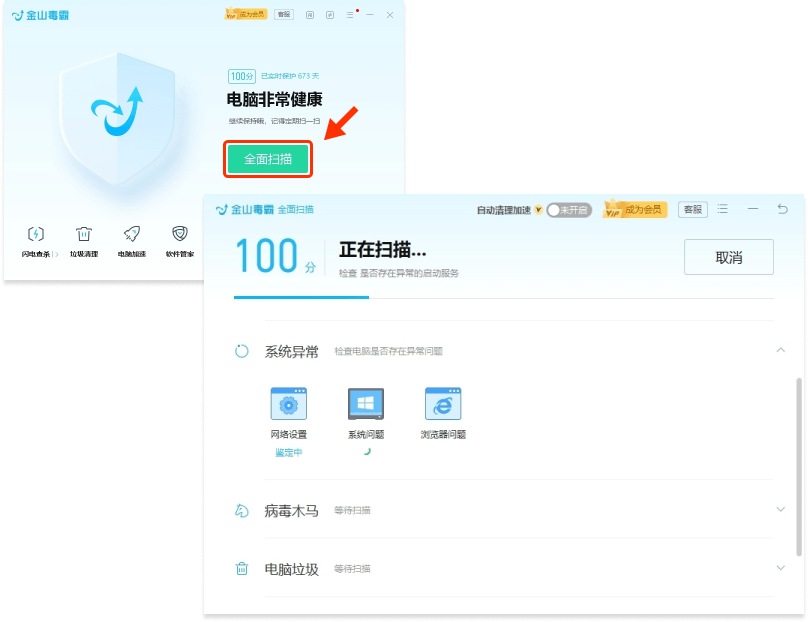Click the 电脑垃圾 section title
808x622 pixels.
click(x=292, y=569)
